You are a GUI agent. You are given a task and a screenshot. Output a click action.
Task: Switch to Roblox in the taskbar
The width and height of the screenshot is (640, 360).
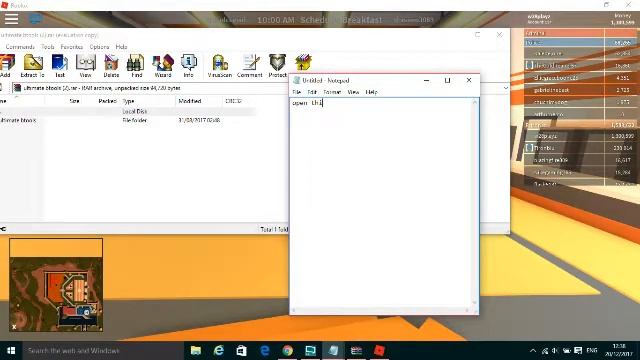click(x=379, y=351)
